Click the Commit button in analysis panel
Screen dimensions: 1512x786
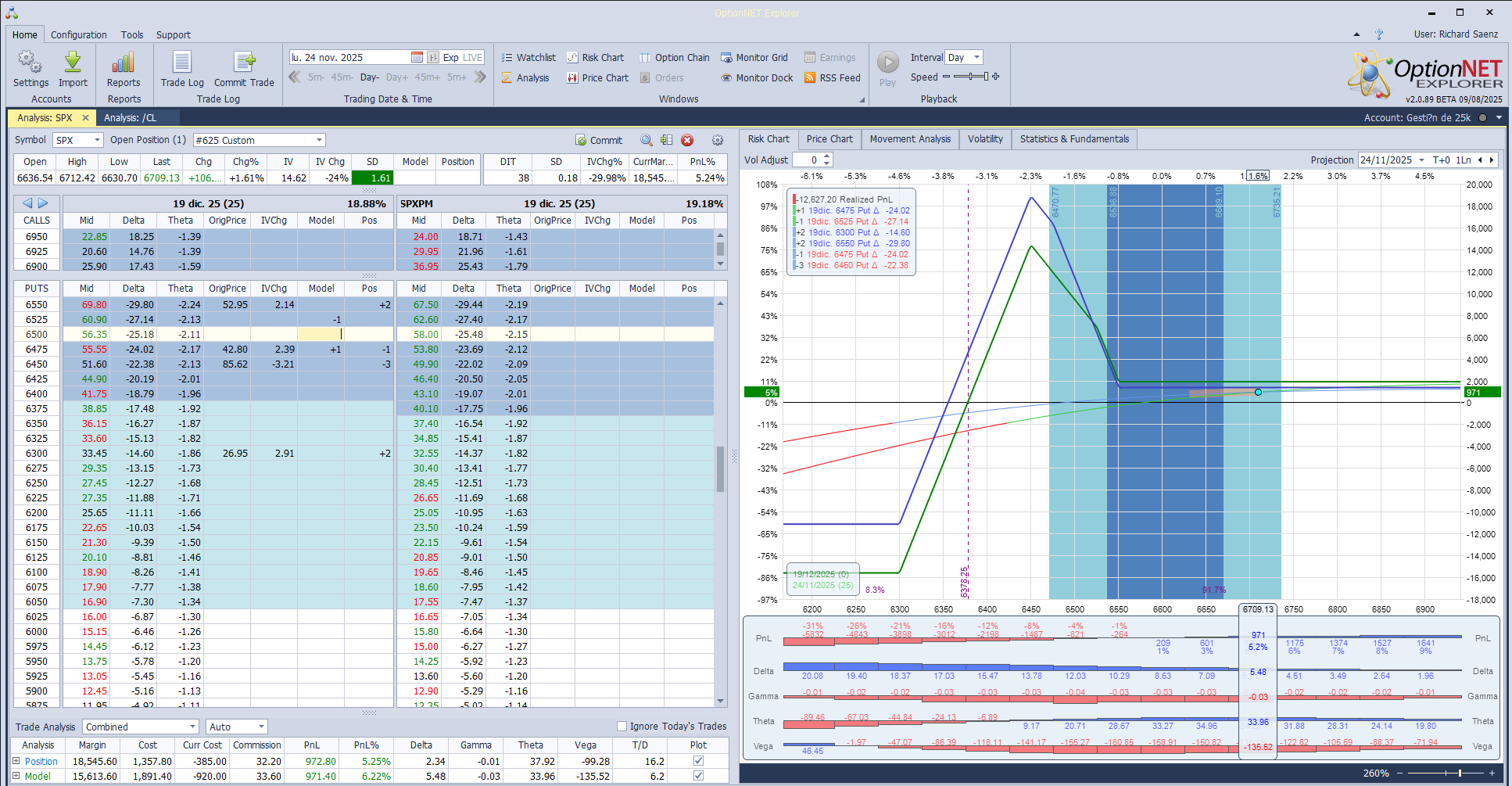pyautogui.click(x=599, y=141)
